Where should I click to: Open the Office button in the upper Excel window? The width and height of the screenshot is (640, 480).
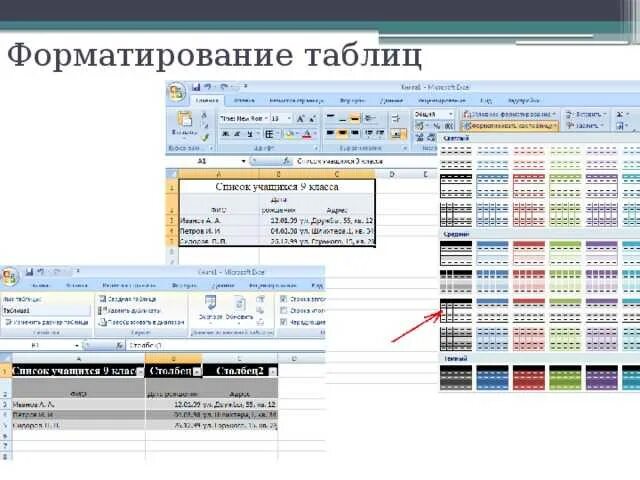pyautogui.click(x=176, y=93)
